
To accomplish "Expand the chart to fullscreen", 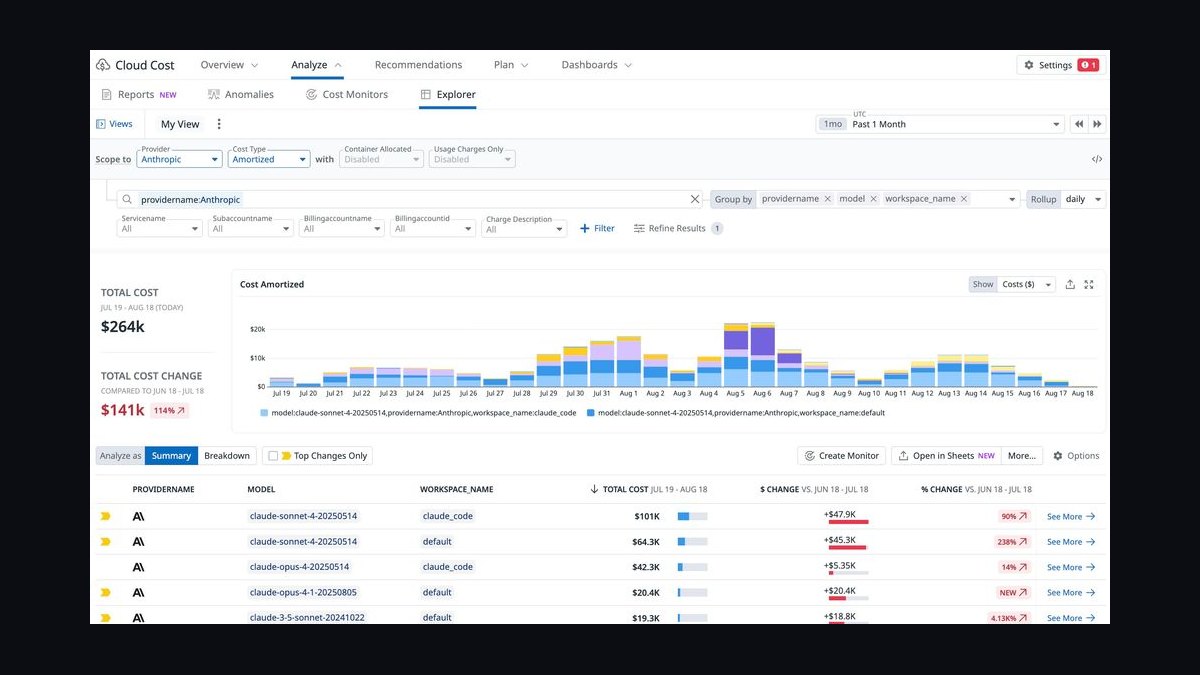I will [1089, 284].
